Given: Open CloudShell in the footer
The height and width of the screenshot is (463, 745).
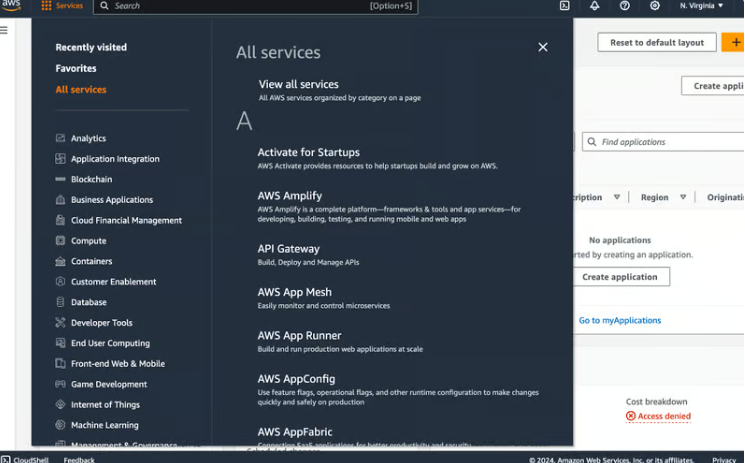Looking at the screenshot, I should pyautogui.click(x=25, y=460).
